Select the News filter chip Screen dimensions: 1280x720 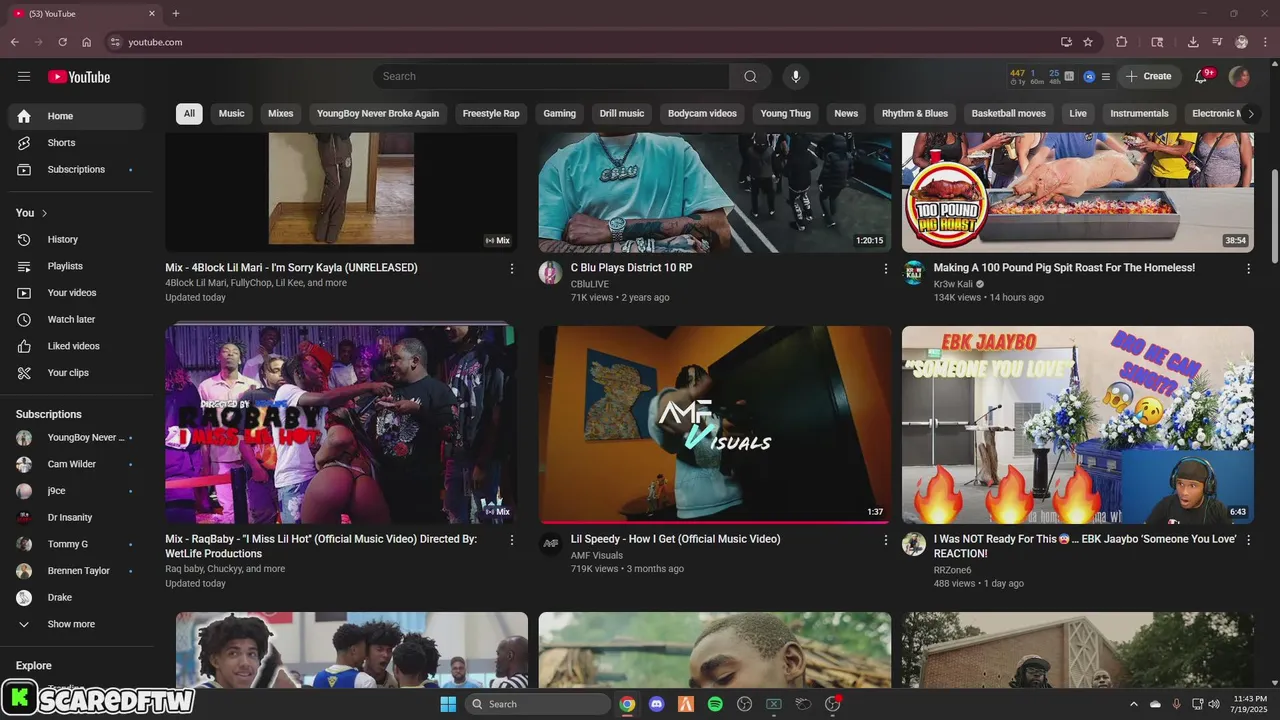846,113
